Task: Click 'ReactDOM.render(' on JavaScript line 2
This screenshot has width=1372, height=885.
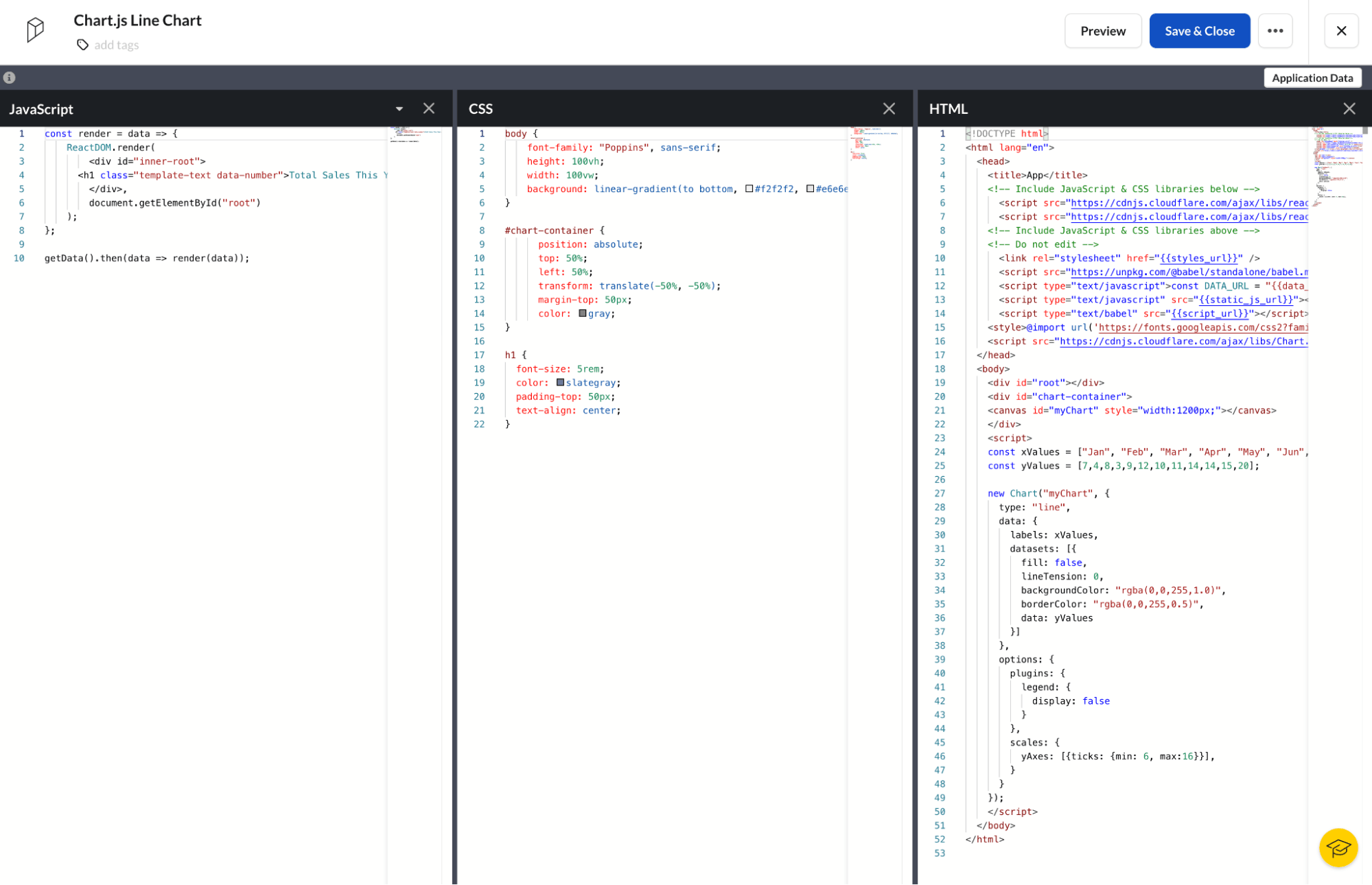Action: pyautogui.click(x=111, y=147)
